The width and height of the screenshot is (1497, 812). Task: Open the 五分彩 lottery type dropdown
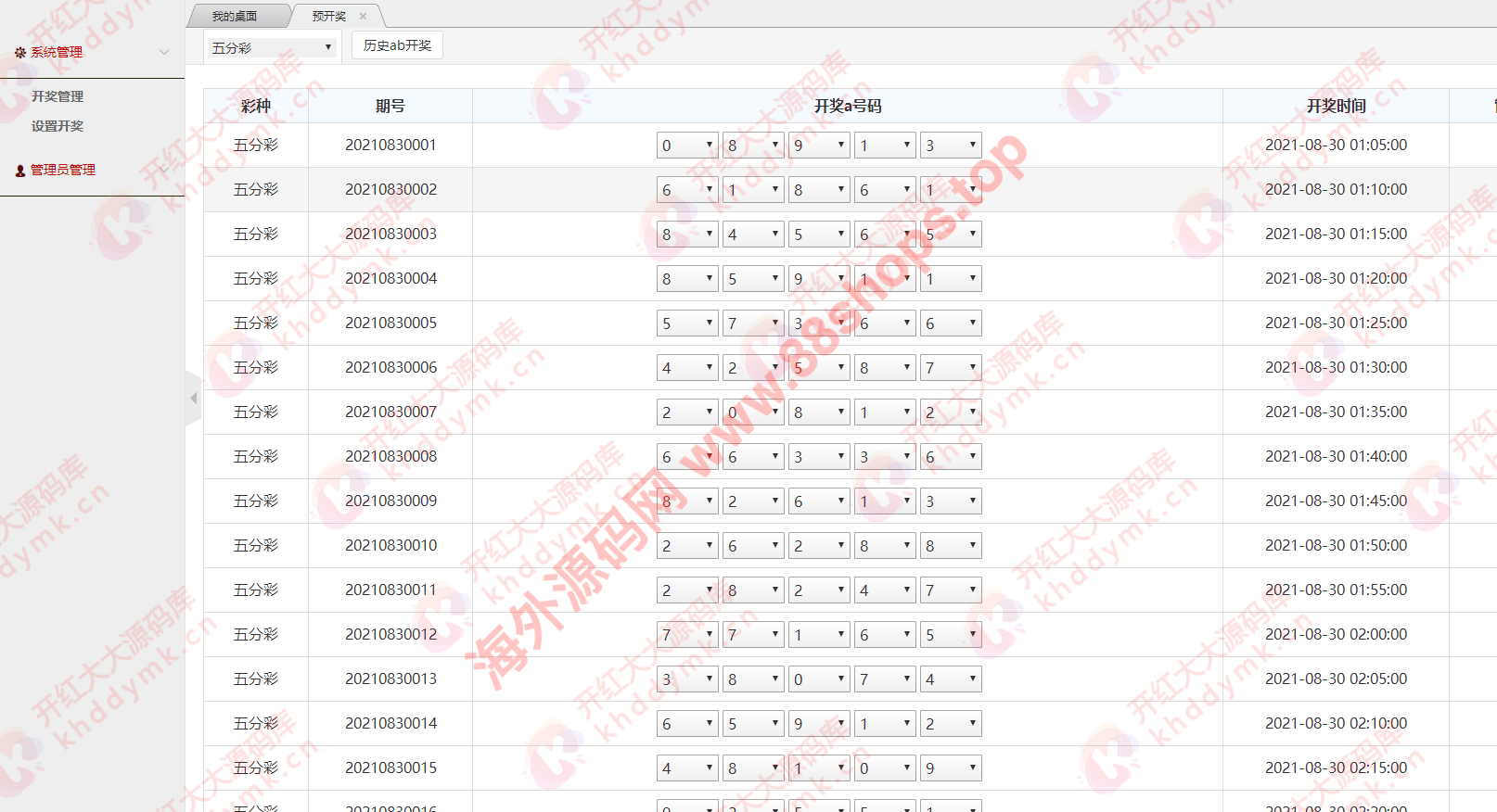pyautogui.click(x=271, y=47)
